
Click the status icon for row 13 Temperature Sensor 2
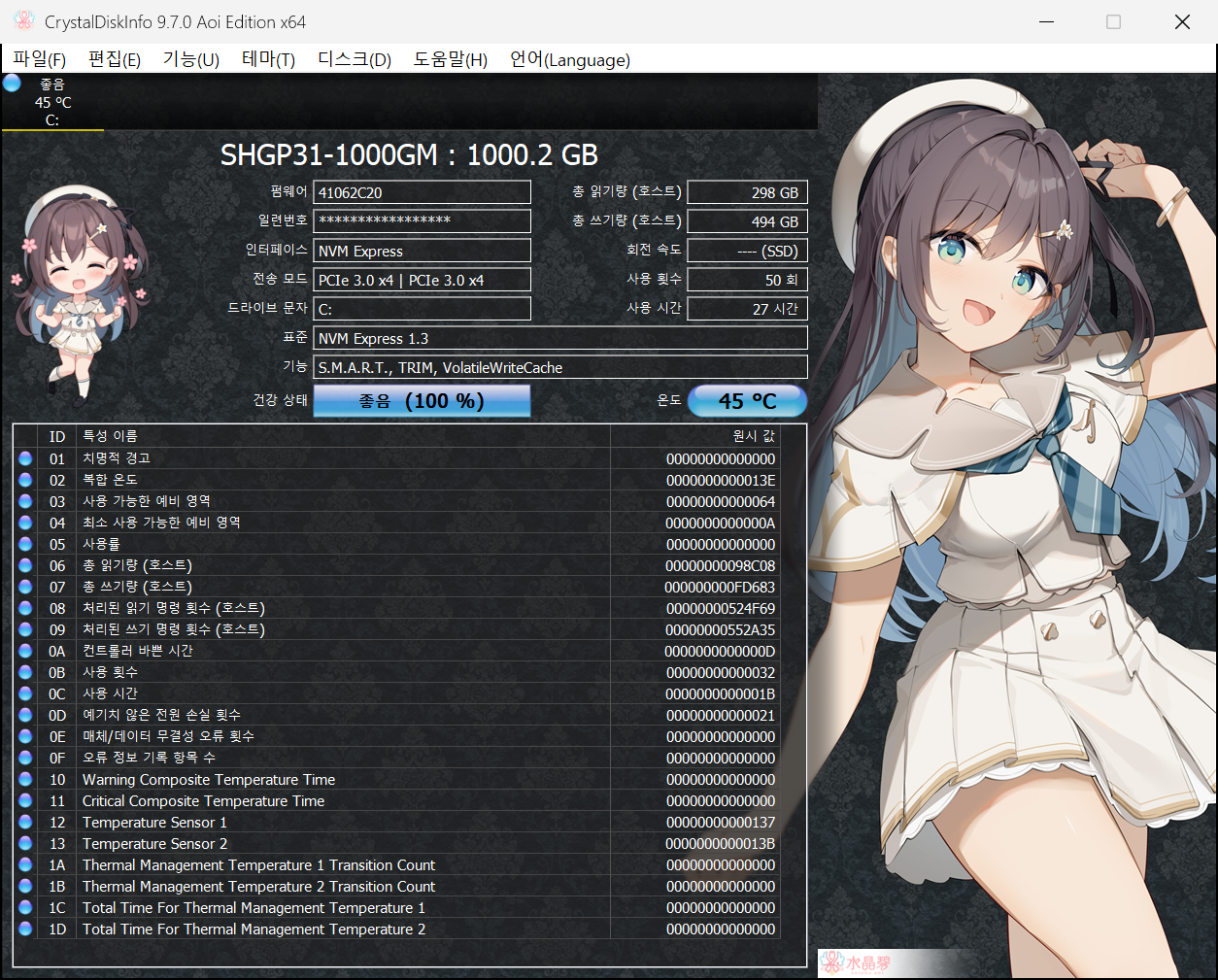coord(25,843)
